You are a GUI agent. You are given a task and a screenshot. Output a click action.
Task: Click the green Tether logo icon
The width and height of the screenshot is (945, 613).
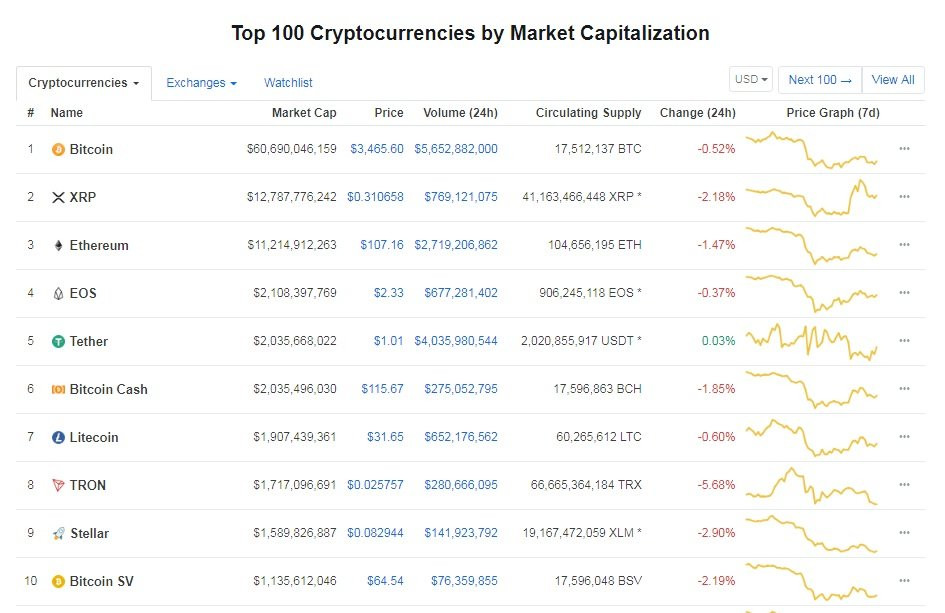point(58,341)
